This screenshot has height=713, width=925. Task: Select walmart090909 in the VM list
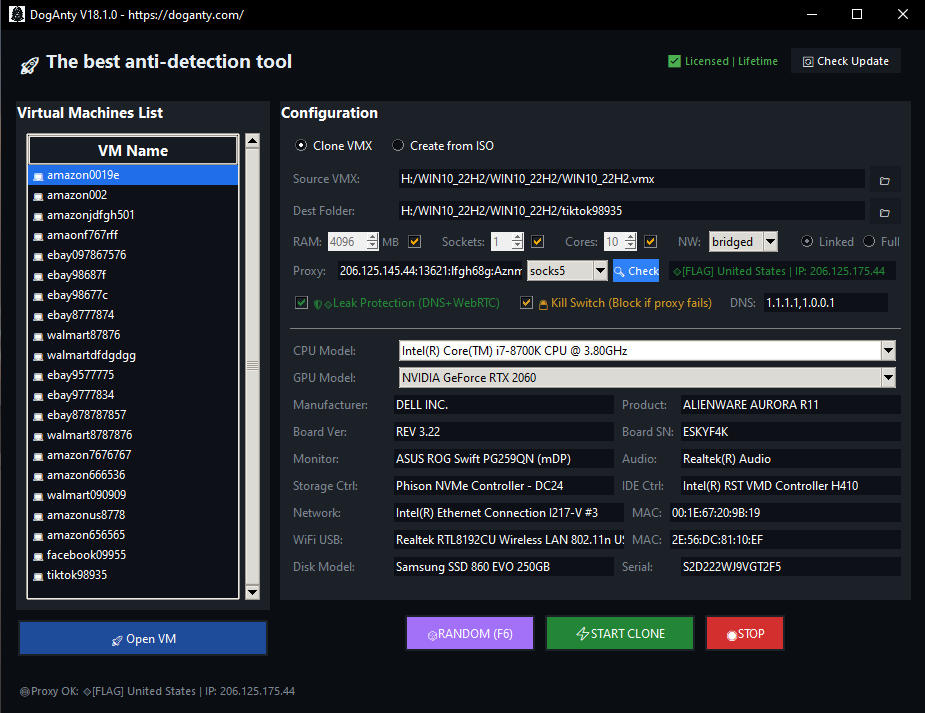point(133,495)
